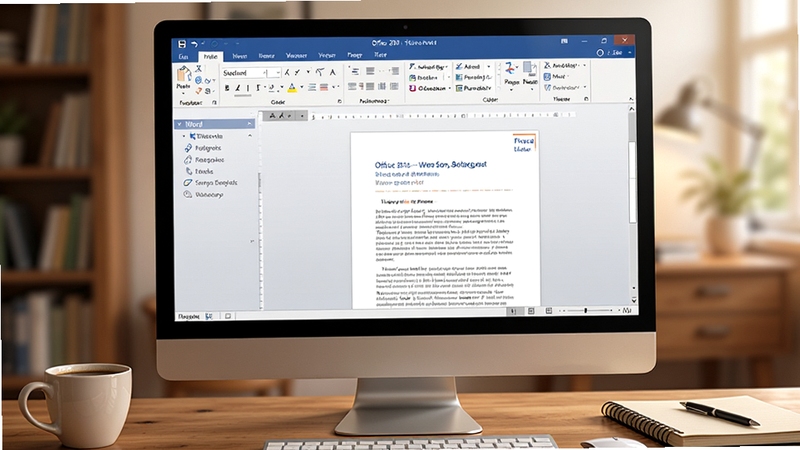
Task: Click the scroll-down arrow of the document scrollbar
Action: click(x=634, y=301)
